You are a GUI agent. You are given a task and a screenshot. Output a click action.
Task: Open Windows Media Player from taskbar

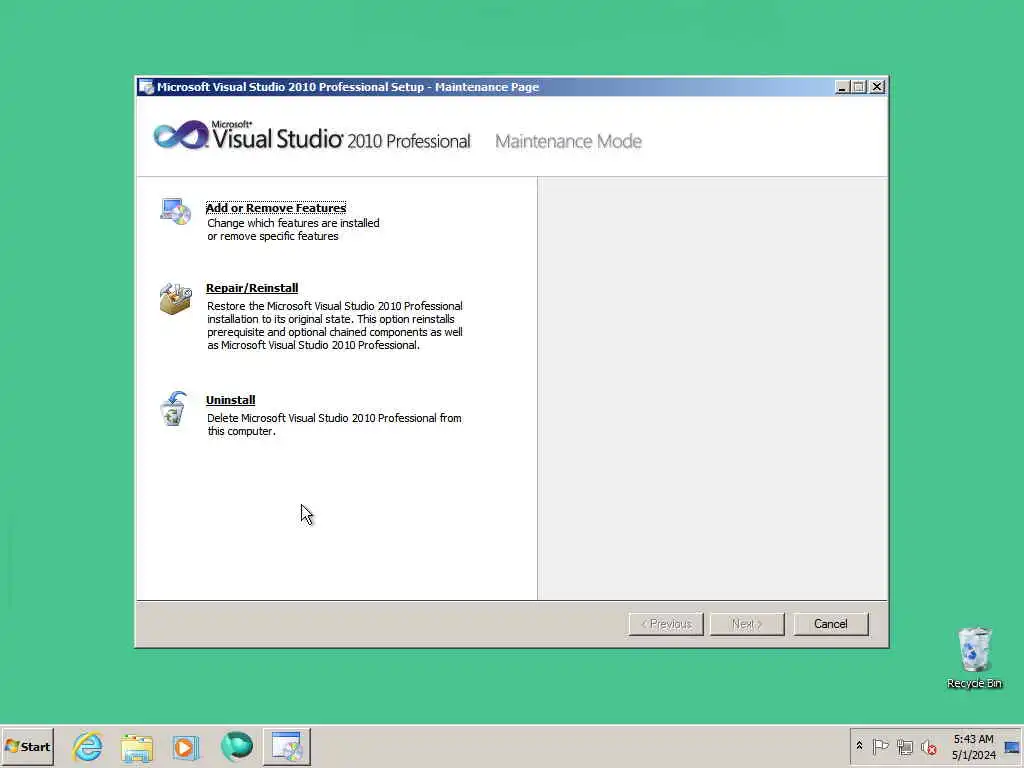[185, 747]
